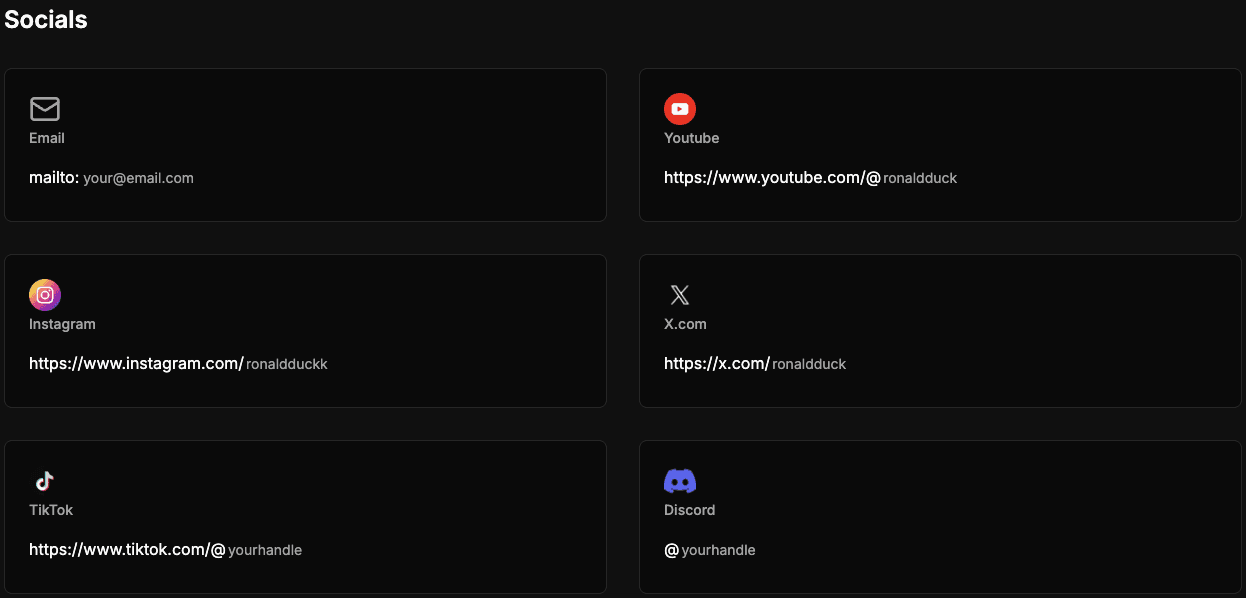Click the @ symbol in the Discord card
Viewport: 1246px width, 598px height.
(670, 549)
